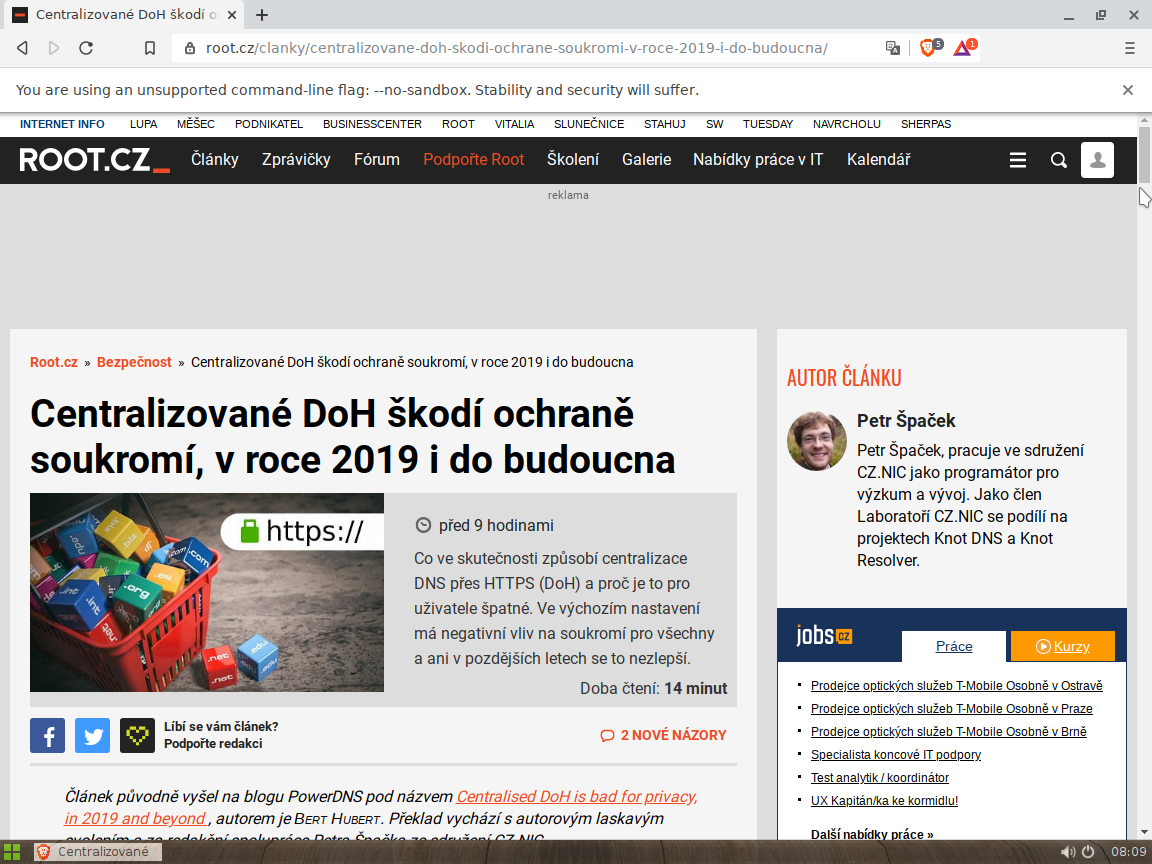This screenshot has height=864, width=1152.
Task: Click the heart icon next to Podpořte redakci
Action: 137,735
